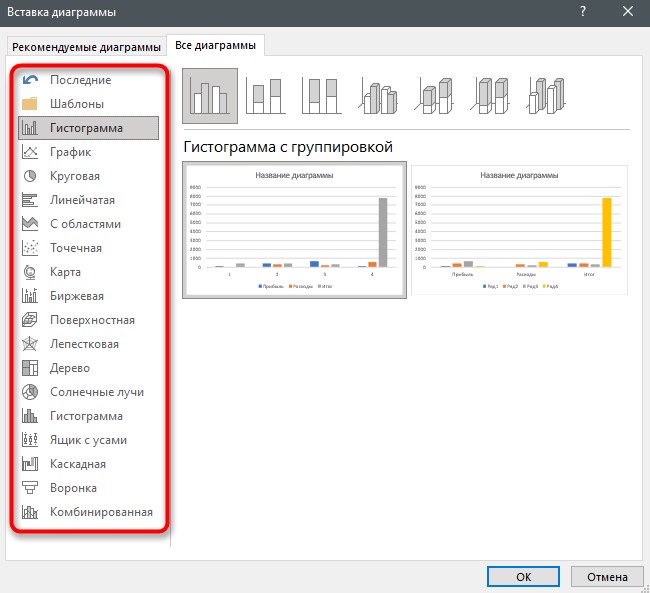Open the Круговая pie chart category
650x593 pixels.
pyautogui.click(x=88, y=176)
